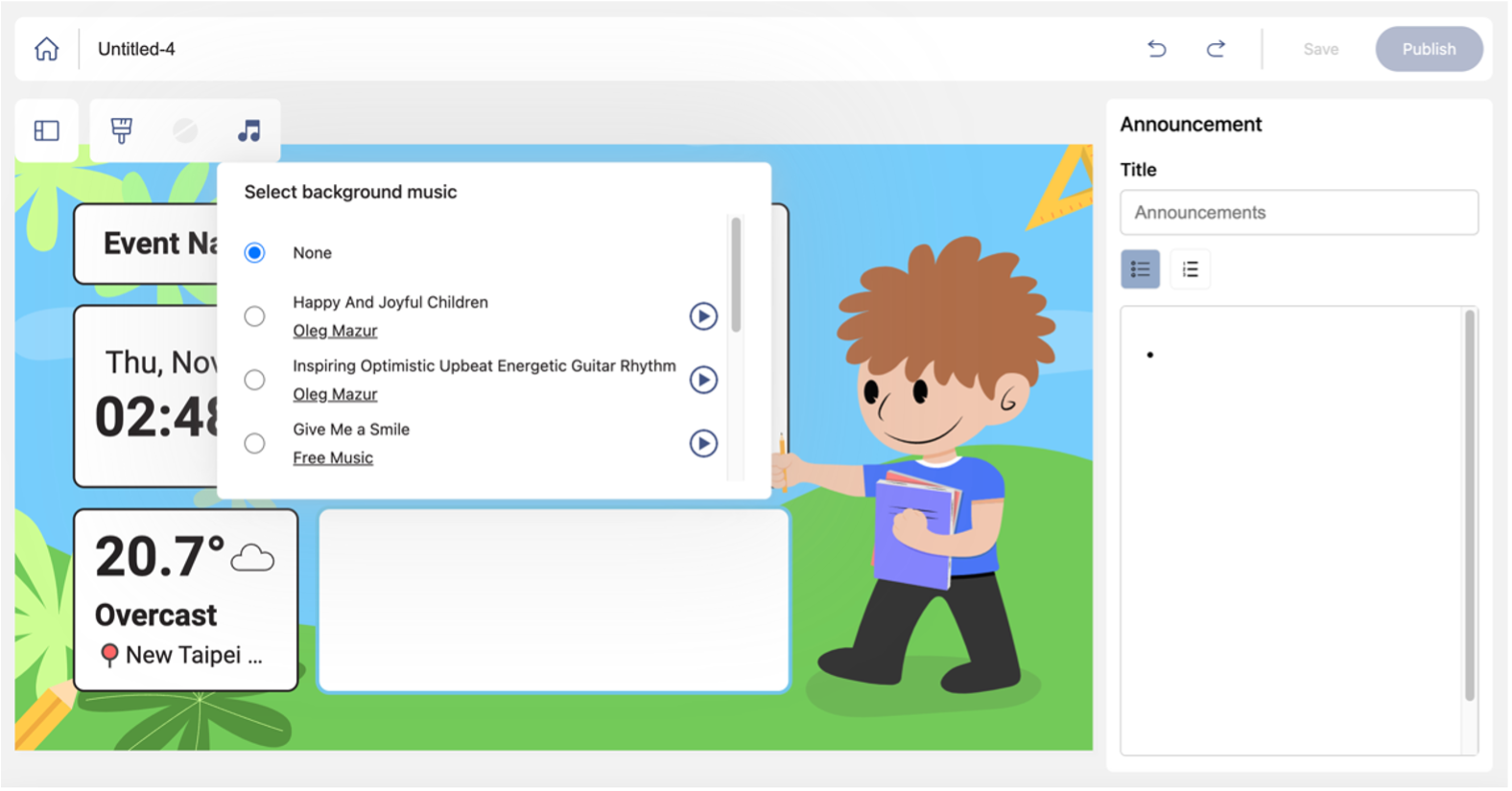Play the Inspiring Optimistic Upbeat Guitar track
The width and height of the screenshot is (1512, 791).
704,381
